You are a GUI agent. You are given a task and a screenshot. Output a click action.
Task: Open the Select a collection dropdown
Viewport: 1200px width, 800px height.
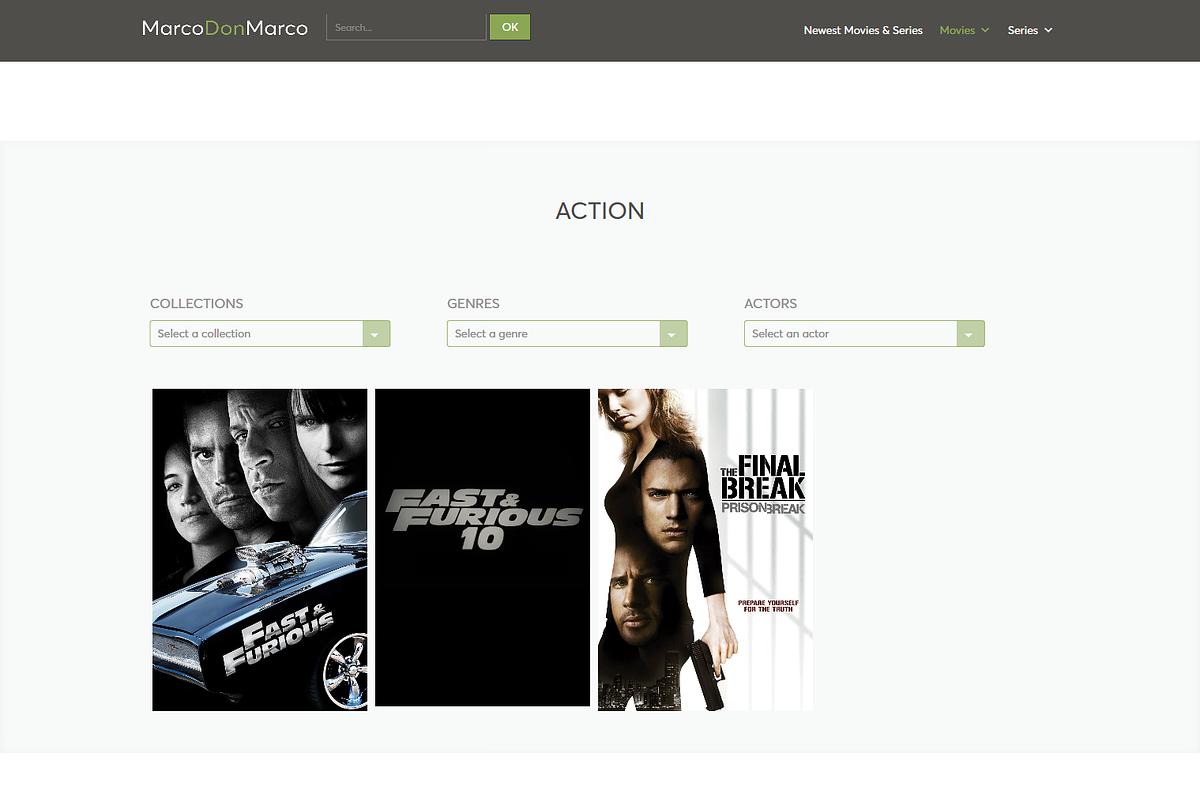coord(270,334)
